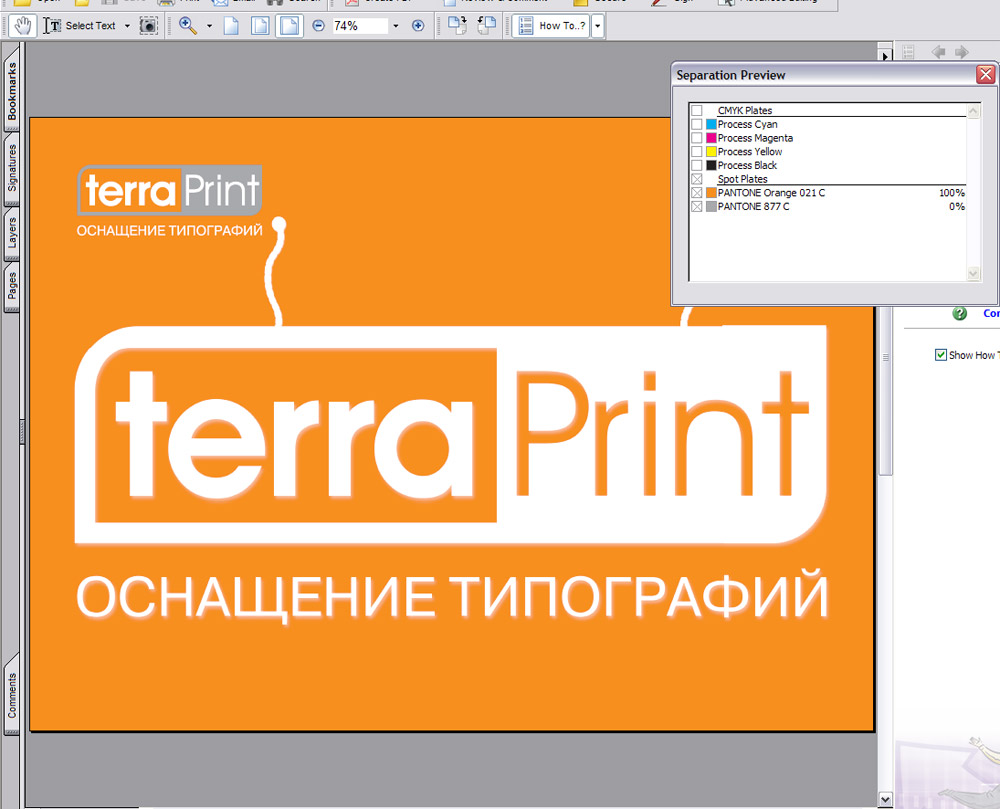Enable the Process Cyan plate checkbox

click(697, 124)
